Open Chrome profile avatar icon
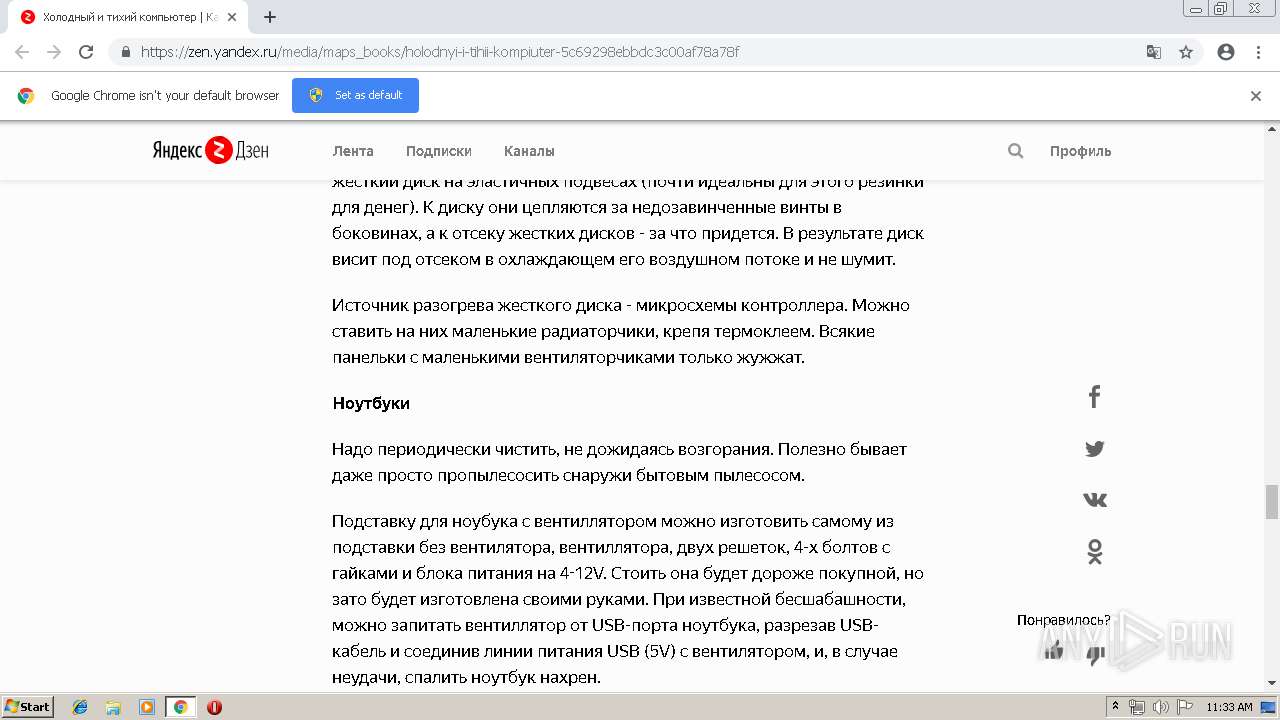1280x720 pixels. coord(1226,52)
